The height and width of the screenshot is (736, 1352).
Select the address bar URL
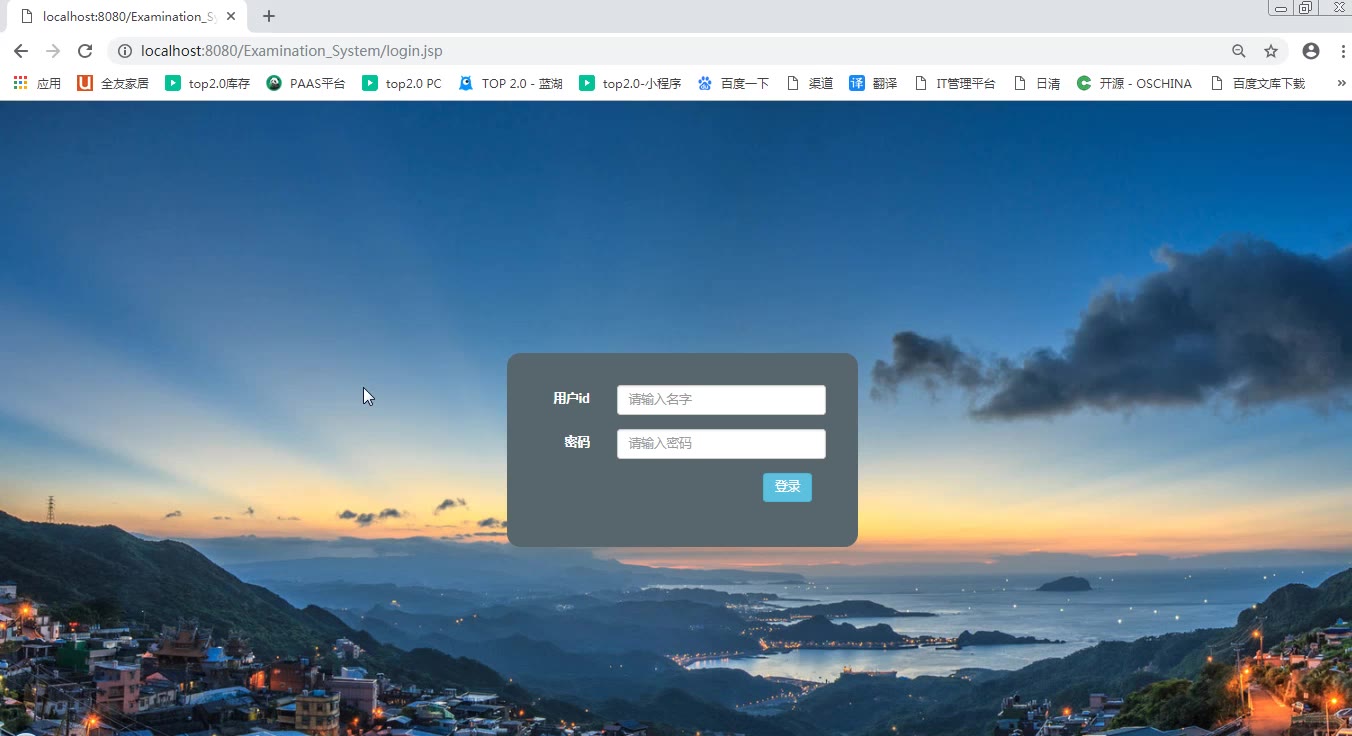point(292,51)
